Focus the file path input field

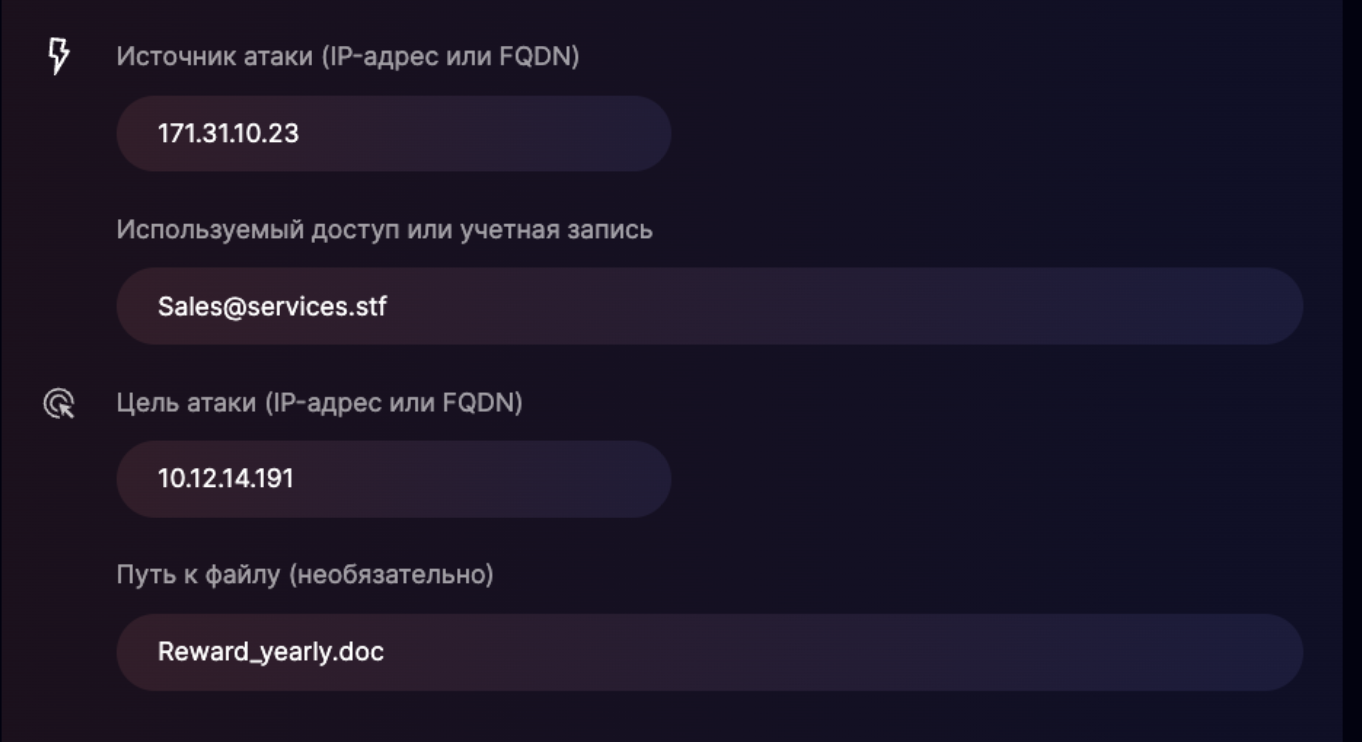click(x=709, y=652)
